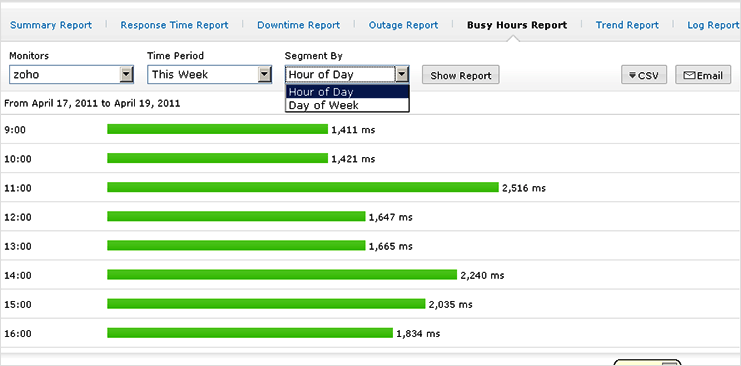Choose Hour of Day list option
The height and width of the screenshot is (366, 741).
point(347,92)
